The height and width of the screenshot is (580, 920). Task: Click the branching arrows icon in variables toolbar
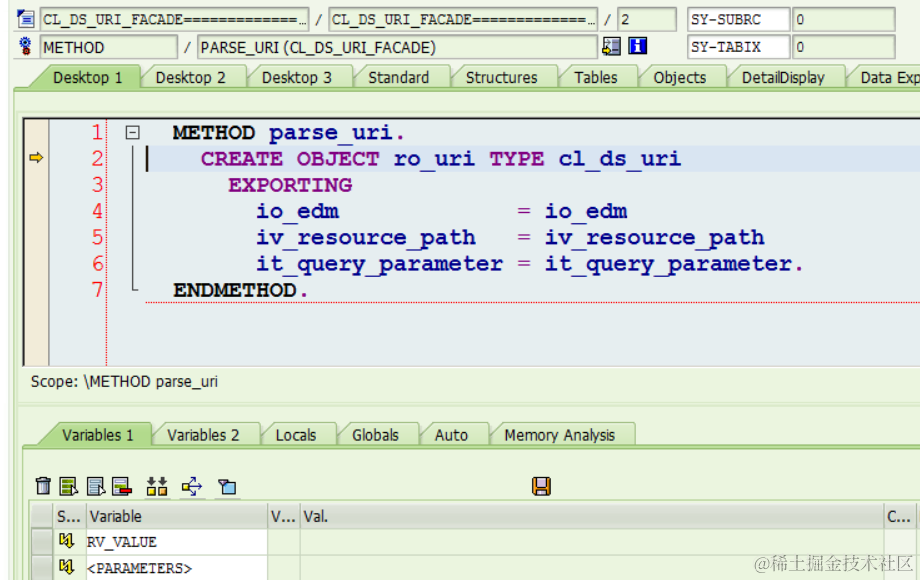tap(192, 486)
